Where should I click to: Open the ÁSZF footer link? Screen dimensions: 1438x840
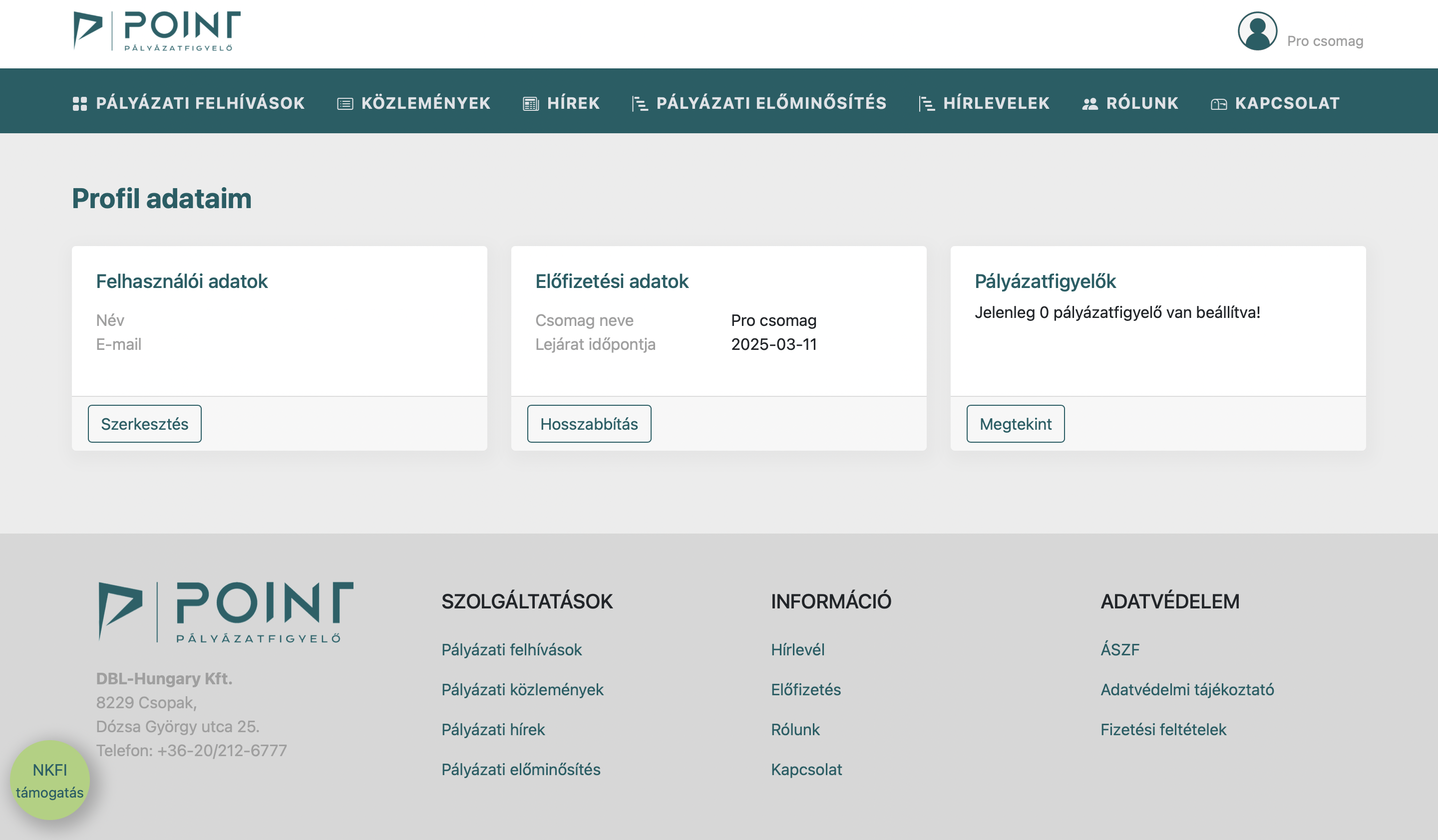1119,649
